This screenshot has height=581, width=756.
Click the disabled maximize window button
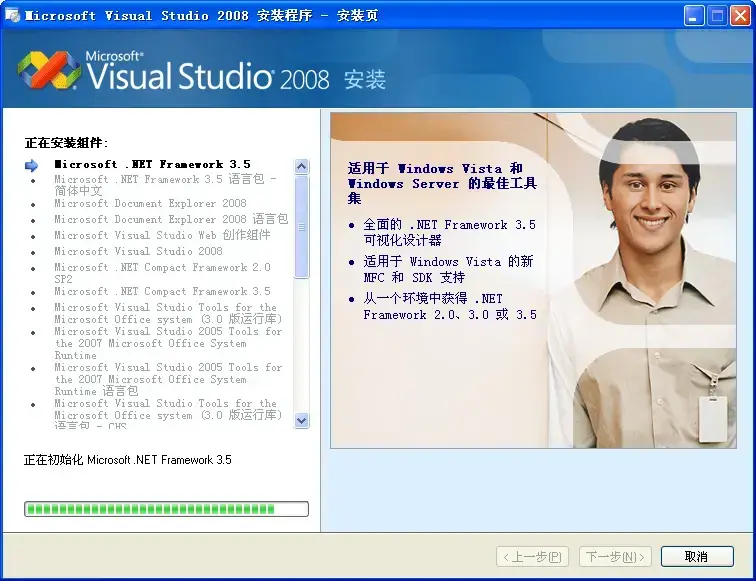pos(717,16)
